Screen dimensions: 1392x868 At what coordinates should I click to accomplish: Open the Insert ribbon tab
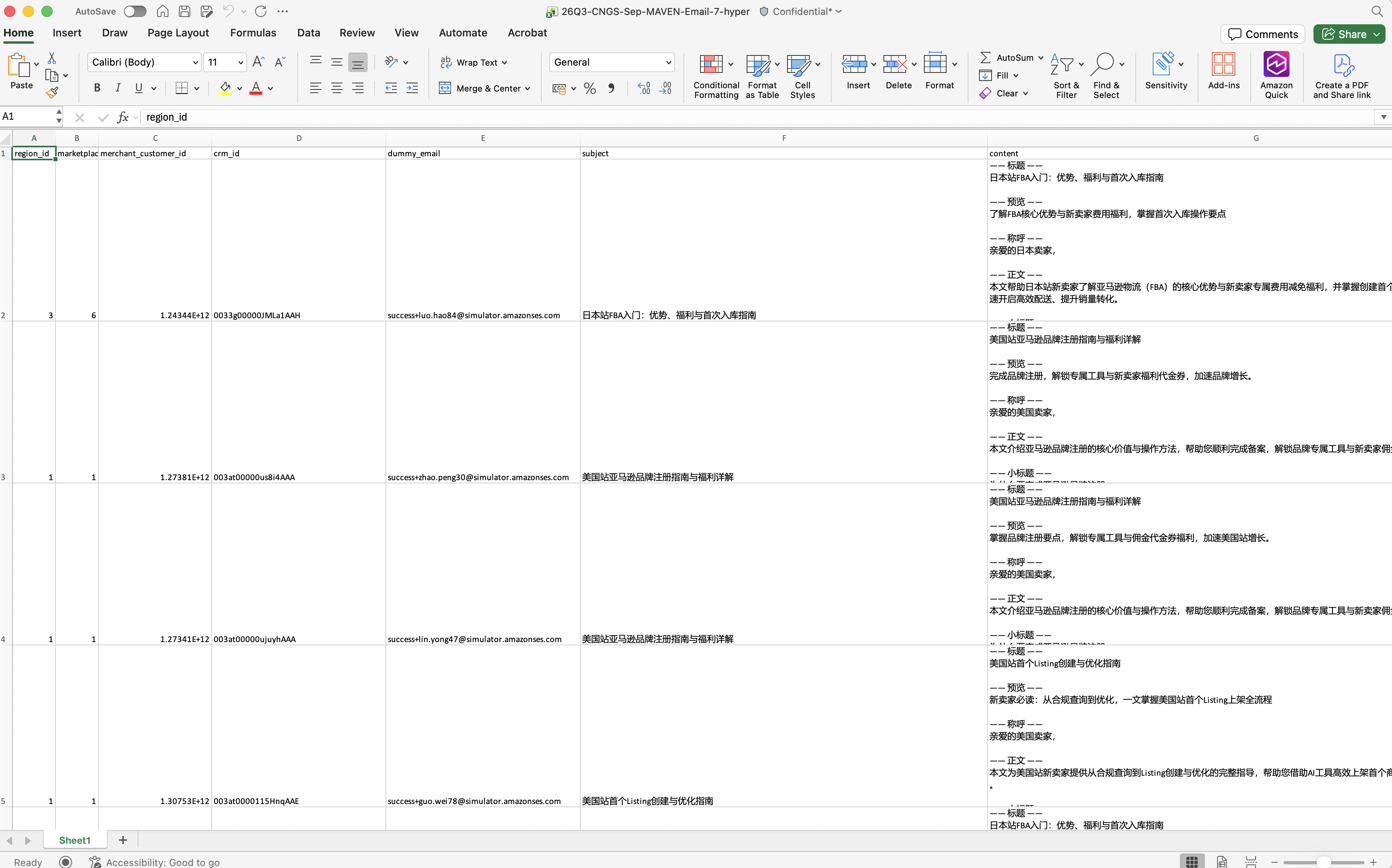66,33
